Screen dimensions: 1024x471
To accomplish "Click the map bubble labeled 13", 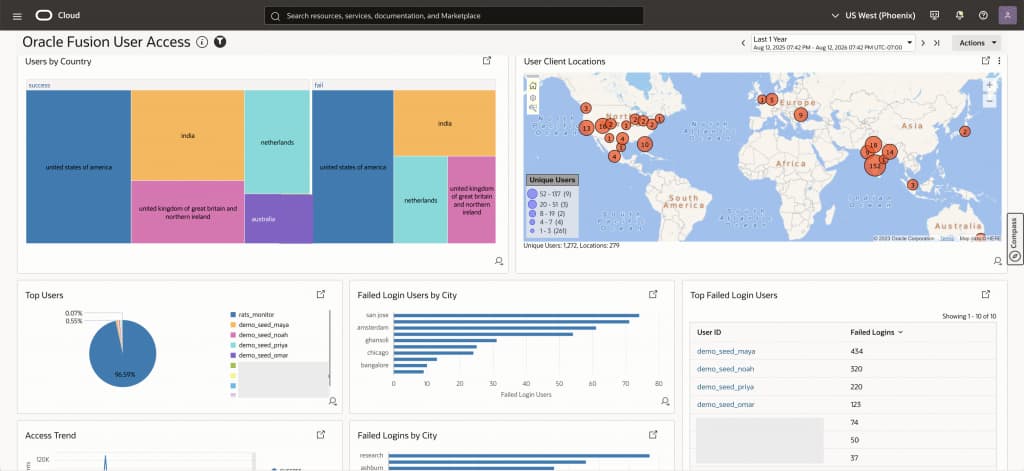I will coord(586,128).
